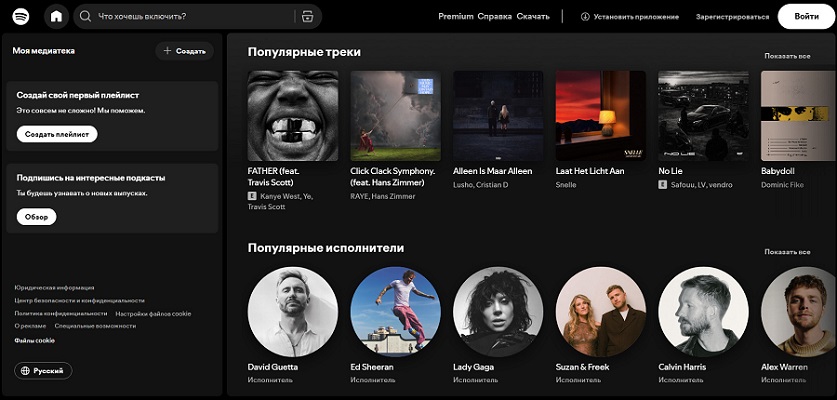
Task: Click the Обзор podcasts button
Action: [x=36, y=216]
